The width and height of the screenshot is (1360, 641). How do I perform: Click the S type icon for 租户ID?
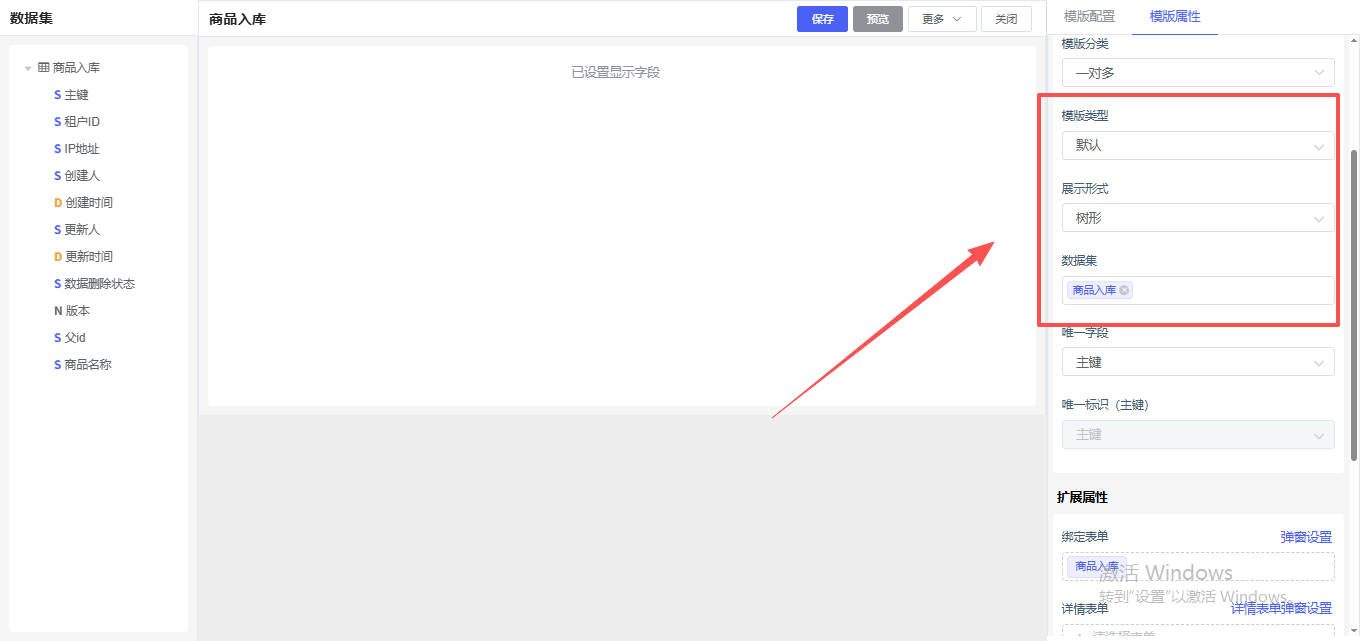pyautogui.click(x=58, y=122)
